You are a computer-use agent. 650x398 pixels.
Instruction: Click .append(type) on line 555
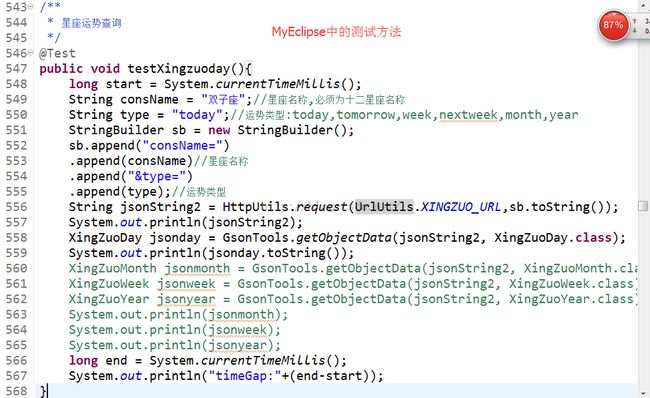coord(116,192)
